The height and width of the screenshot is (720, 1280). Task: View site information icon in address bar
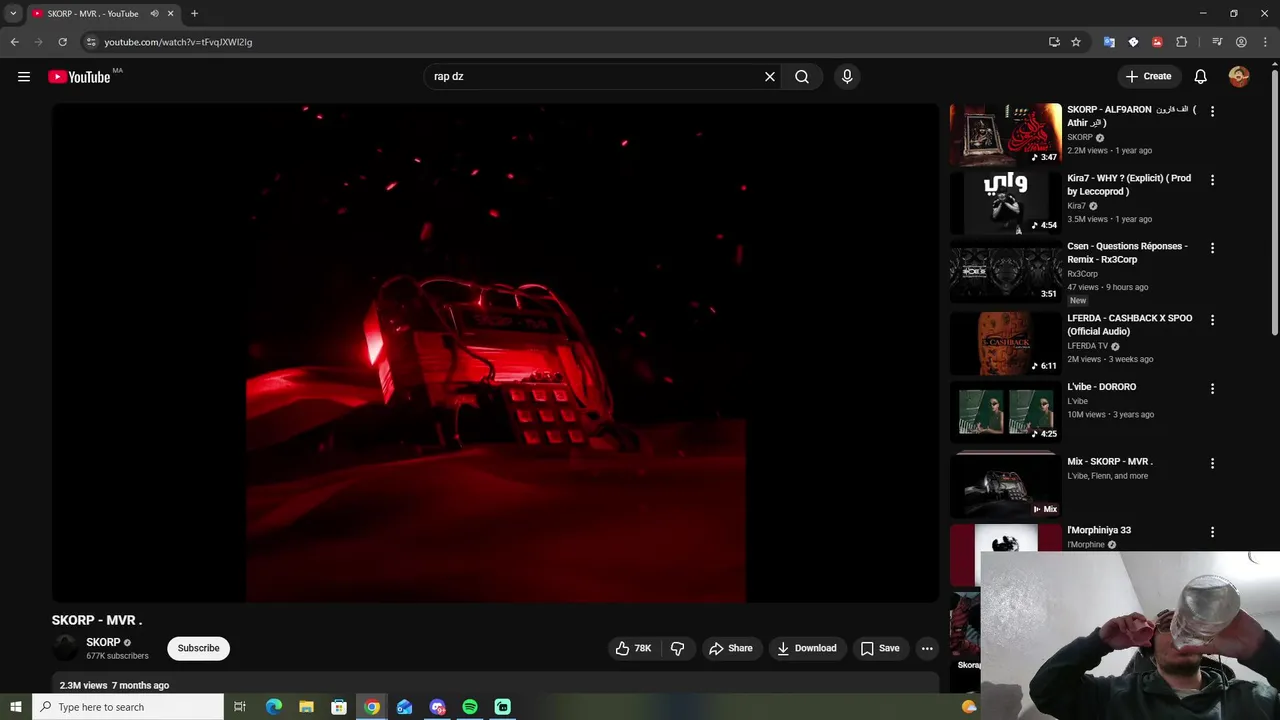pos(91,42)
